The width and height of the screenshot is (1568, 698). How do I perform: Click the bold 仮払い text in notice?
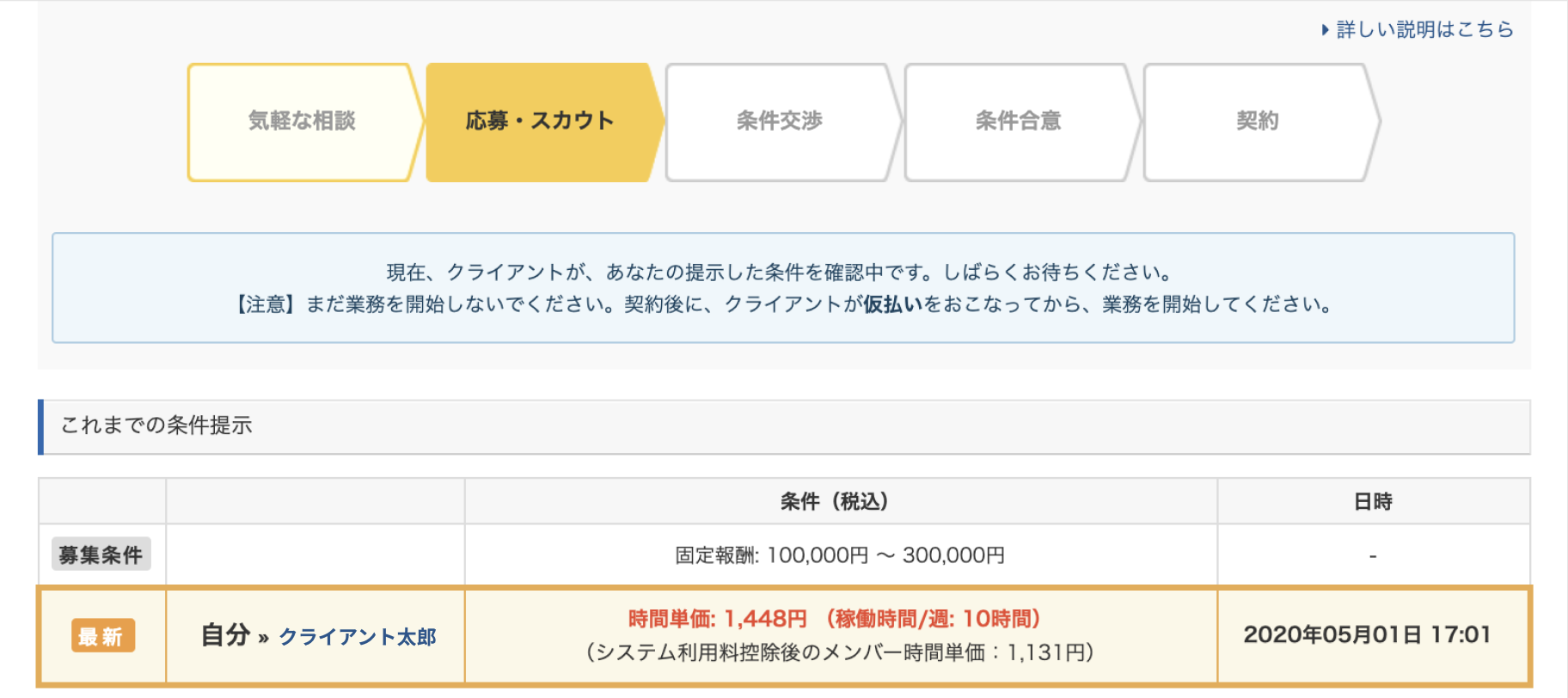tap(893, 304)
